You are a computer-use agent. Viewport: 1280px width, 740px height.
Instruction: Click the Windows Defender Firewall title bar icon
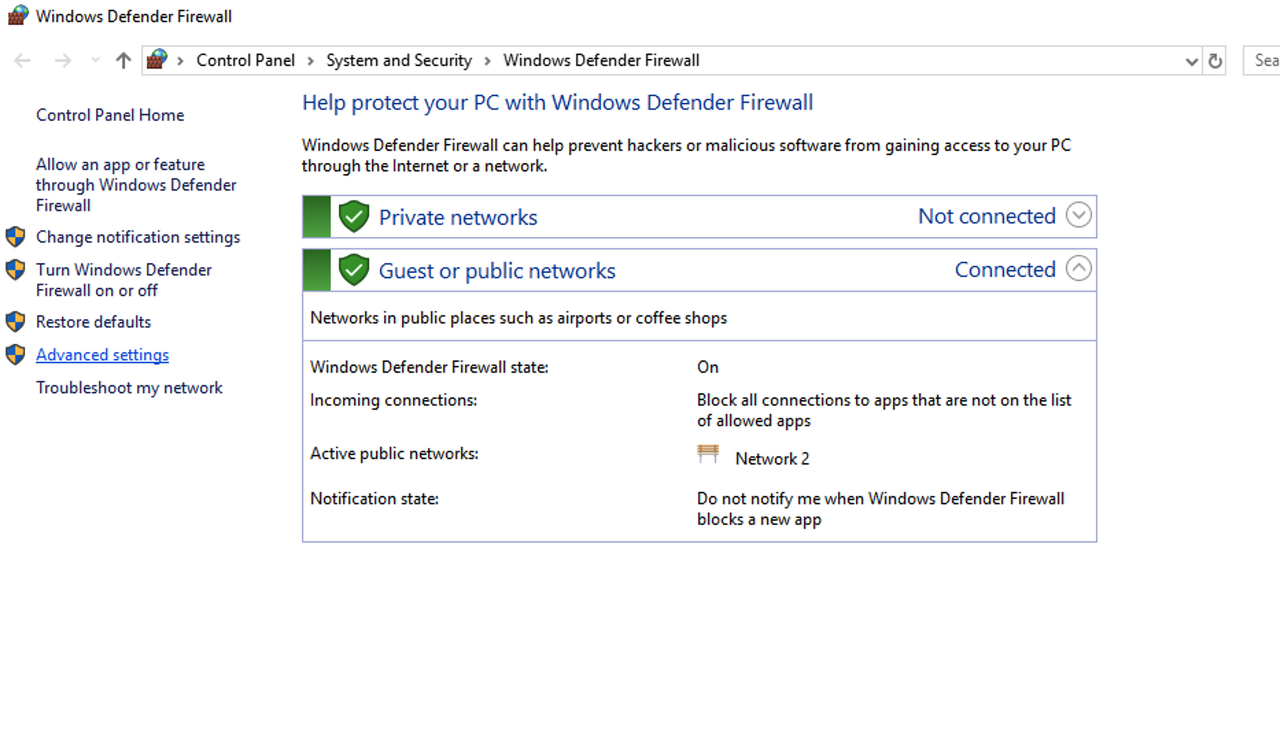(17, 16)
